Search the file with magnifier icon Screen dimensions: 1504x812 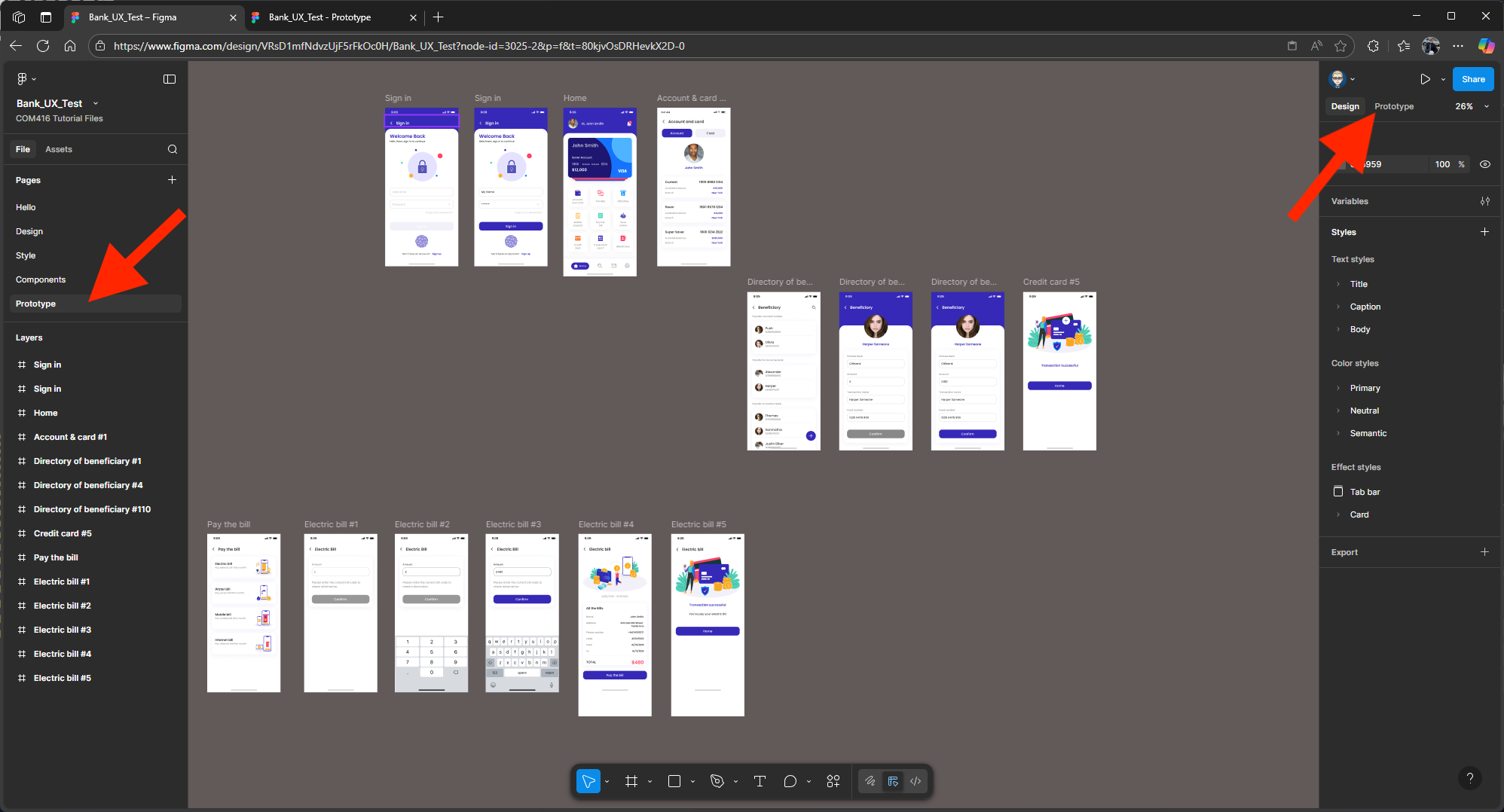point(173,149)
